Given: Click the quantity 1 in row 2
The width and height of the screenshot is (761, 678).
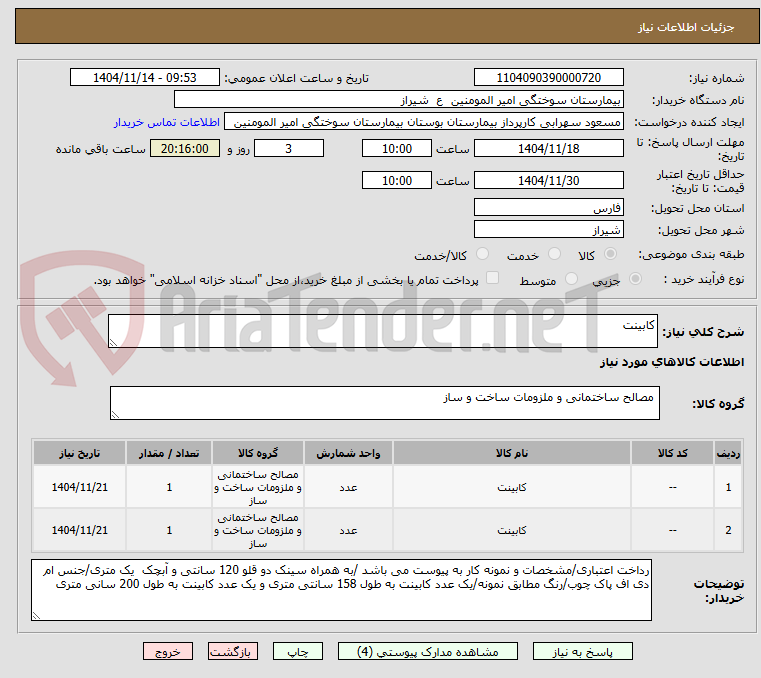Looking at the screenshot, I should click(169, 530).
